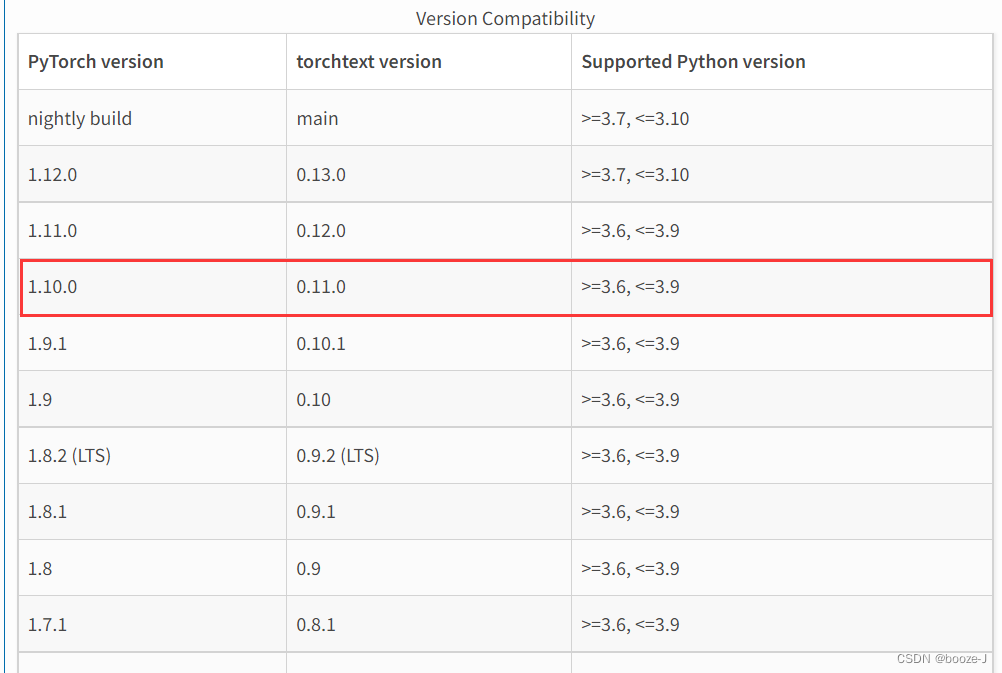This screenshot has height=673, width=1002.
Task: Click the "0.12.0" torchtext version cell
Action: coord(429,231)
